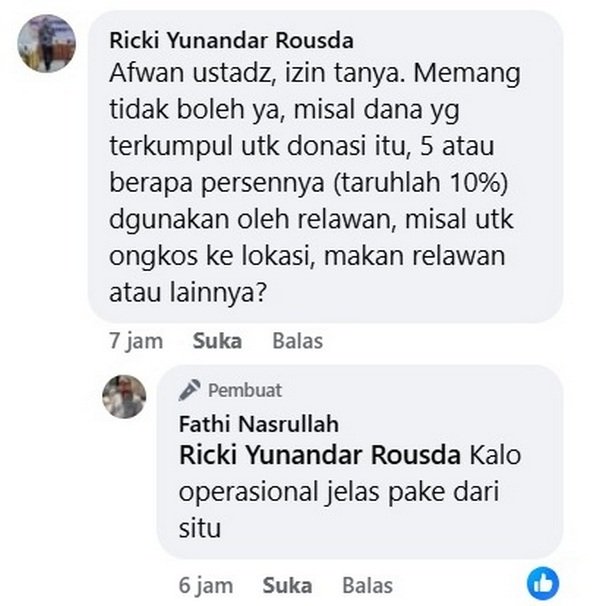Click Ricki's comment text bubble
Viewport: 600px width, 606px height.
pos(325,167)
